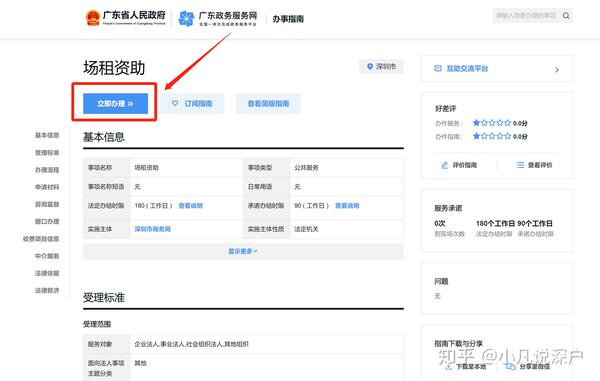Click the 好差评 panel heading

445,109
